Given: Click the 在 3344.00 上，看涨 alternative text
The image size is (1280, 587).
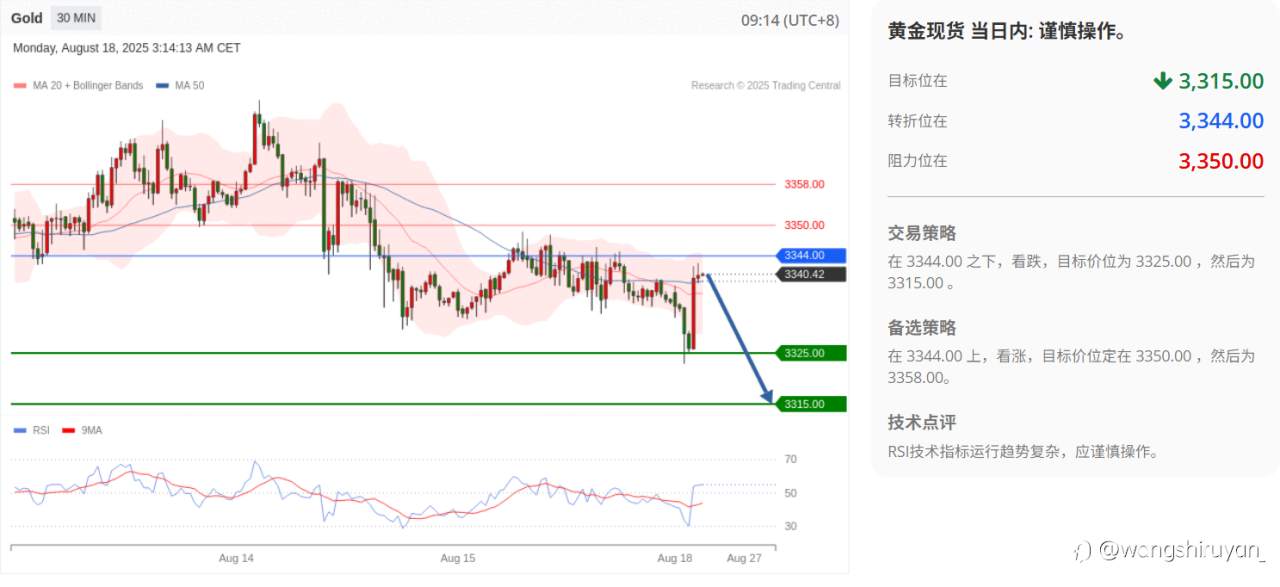Looking at the screenshot, I should (1071, 366).
